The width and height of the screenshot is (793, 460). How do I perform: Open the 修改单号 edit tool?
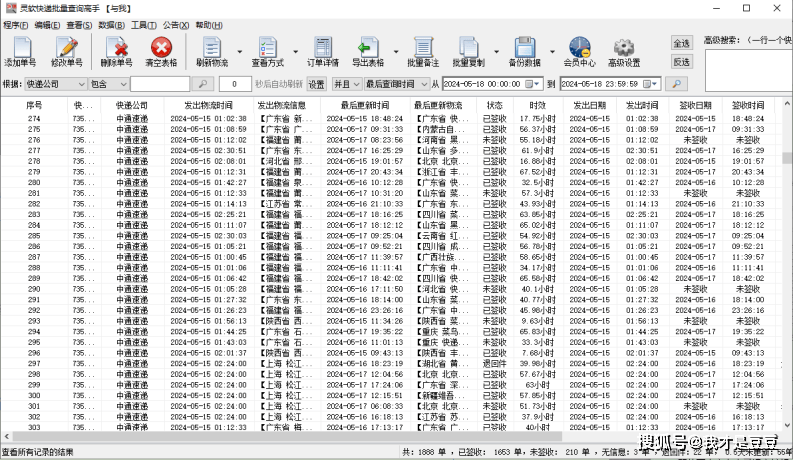tap(67, 48)
